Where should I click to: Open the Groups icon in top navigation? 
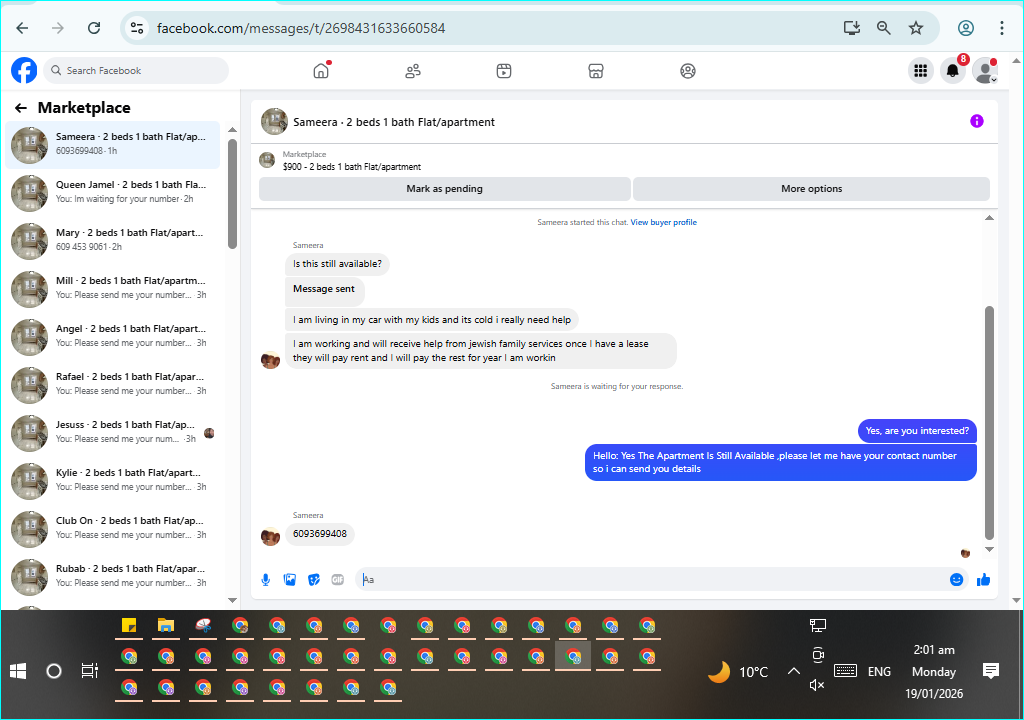[688, 71]
